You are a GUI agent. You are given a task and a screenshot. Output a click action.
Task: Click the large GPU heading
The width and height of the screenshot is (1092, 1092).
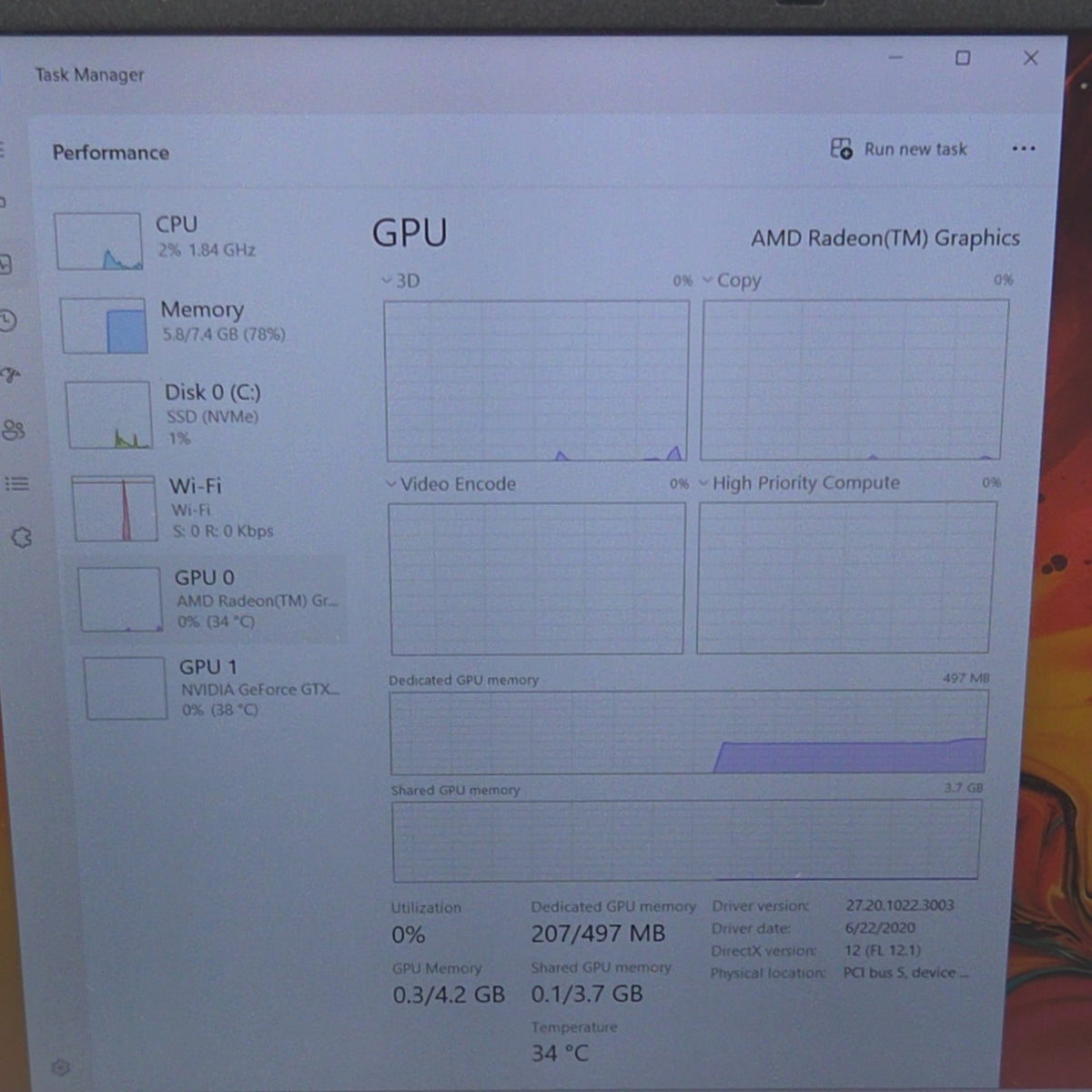coord(409,233)
